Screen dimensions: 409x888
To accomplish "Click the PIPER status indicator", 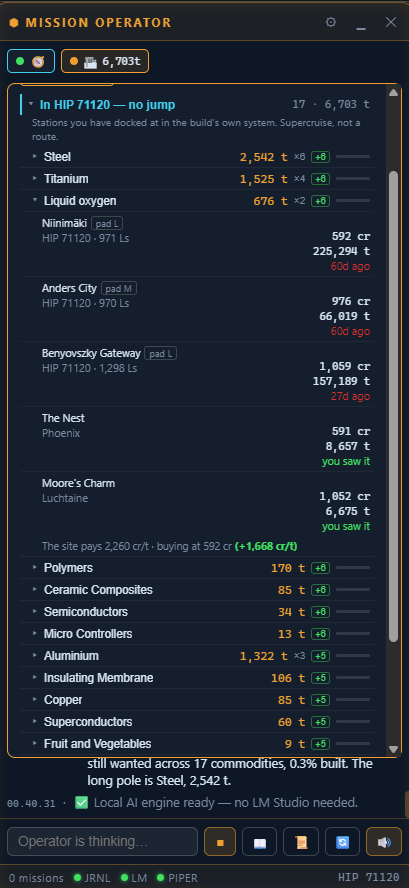I will pos(177,878).
